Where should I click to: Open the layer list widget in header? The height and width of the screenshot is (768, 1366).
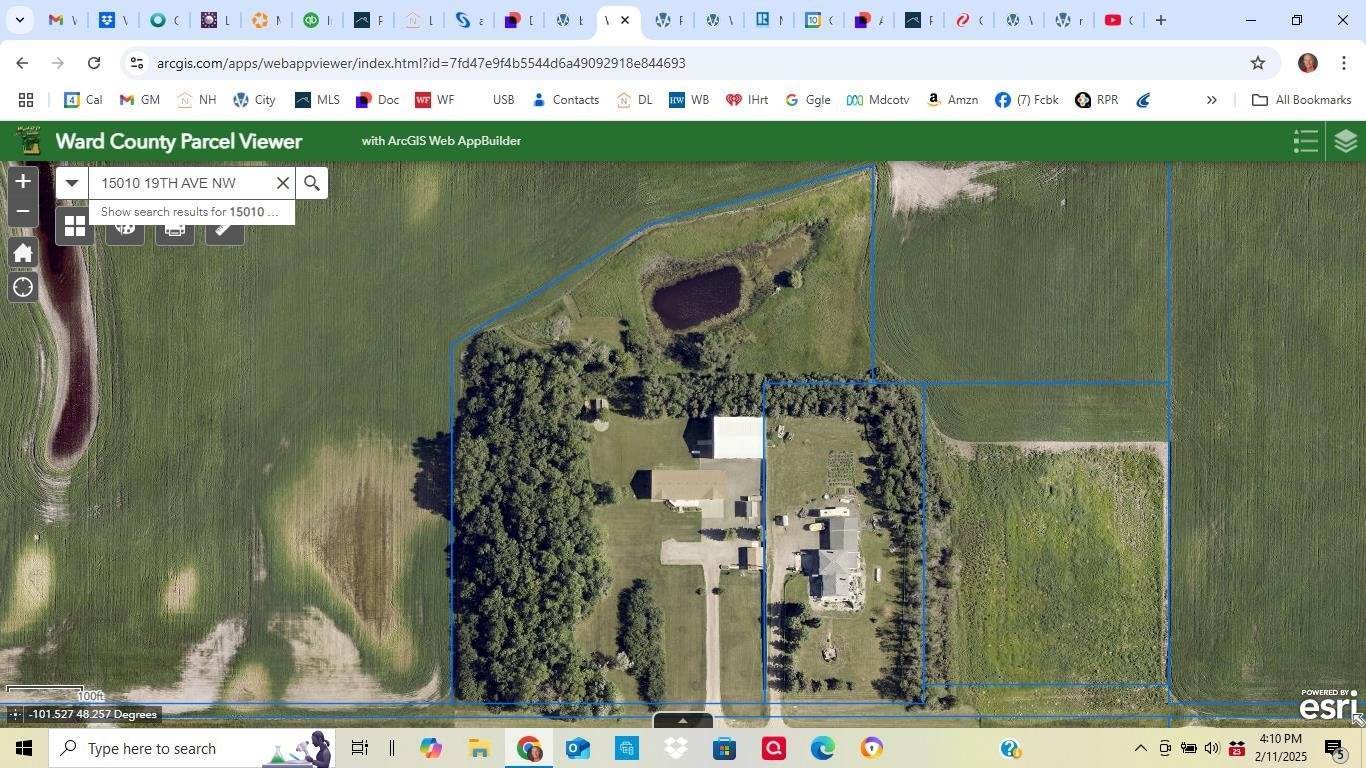1346,141
